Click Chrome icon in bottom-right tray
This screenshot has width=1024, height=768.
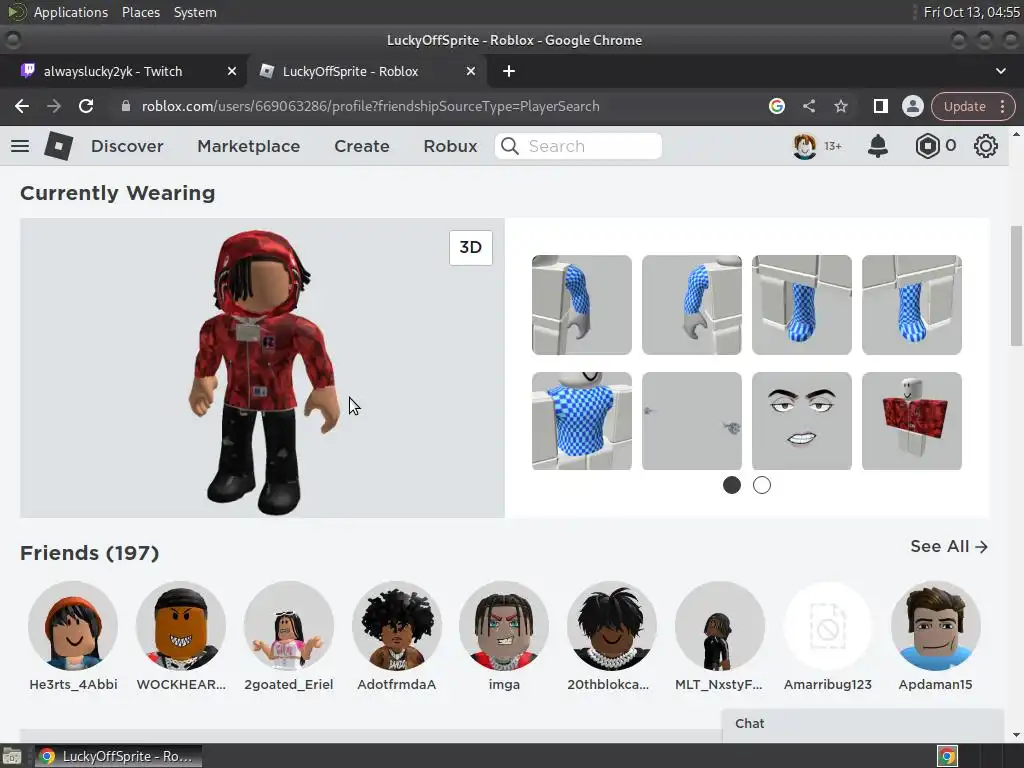click(947, 756)
